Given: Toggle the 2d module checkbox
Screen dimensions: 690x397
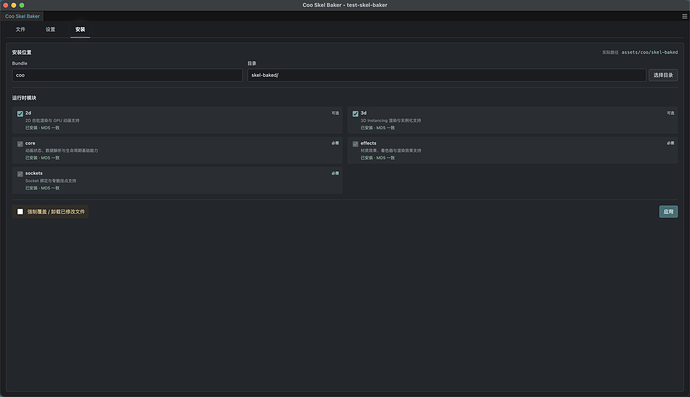Looking at the screenshot, I should (20, 114).
